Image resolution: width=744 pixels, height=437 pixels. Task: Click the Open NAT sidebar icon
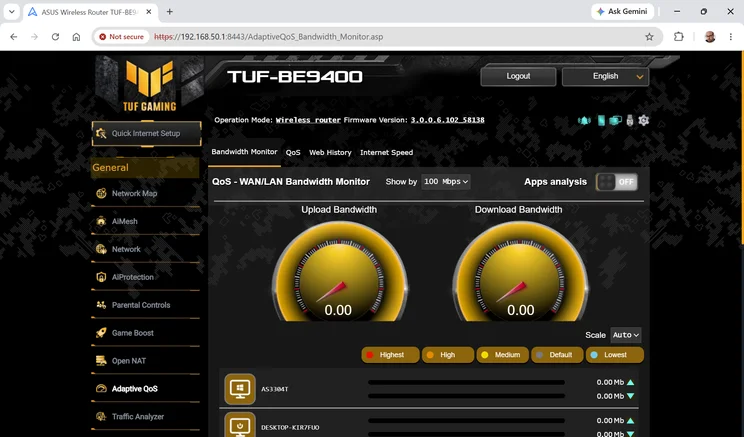coord(101,361)
